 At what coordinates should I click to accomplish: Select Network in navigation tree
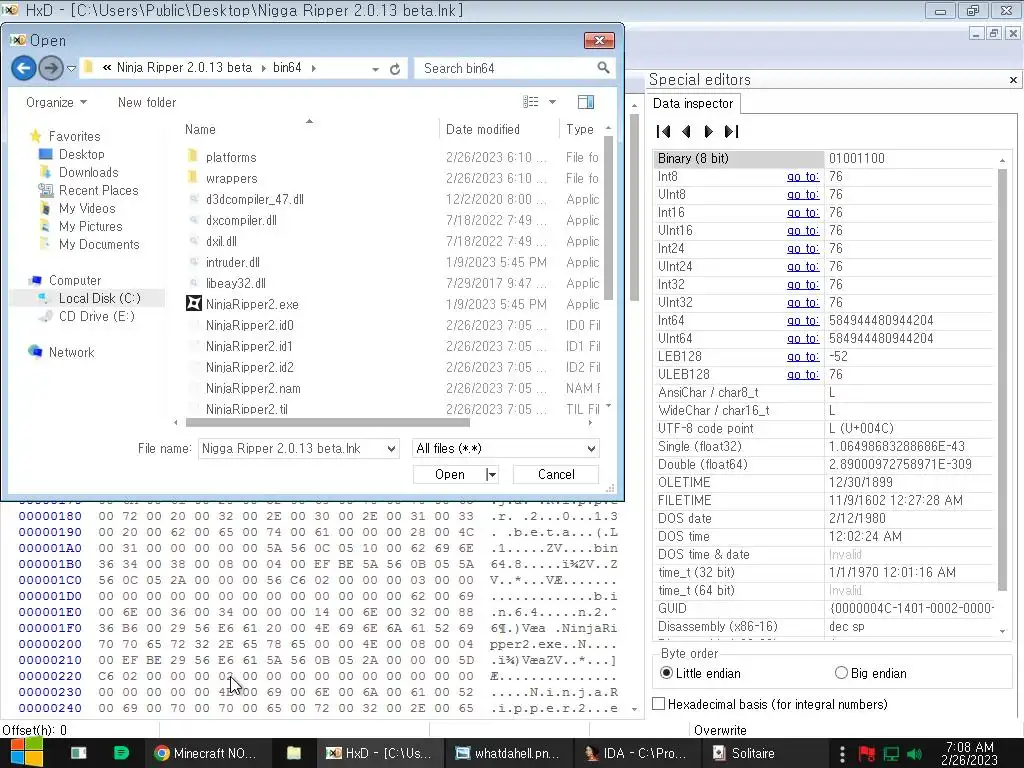pos(71,352)
